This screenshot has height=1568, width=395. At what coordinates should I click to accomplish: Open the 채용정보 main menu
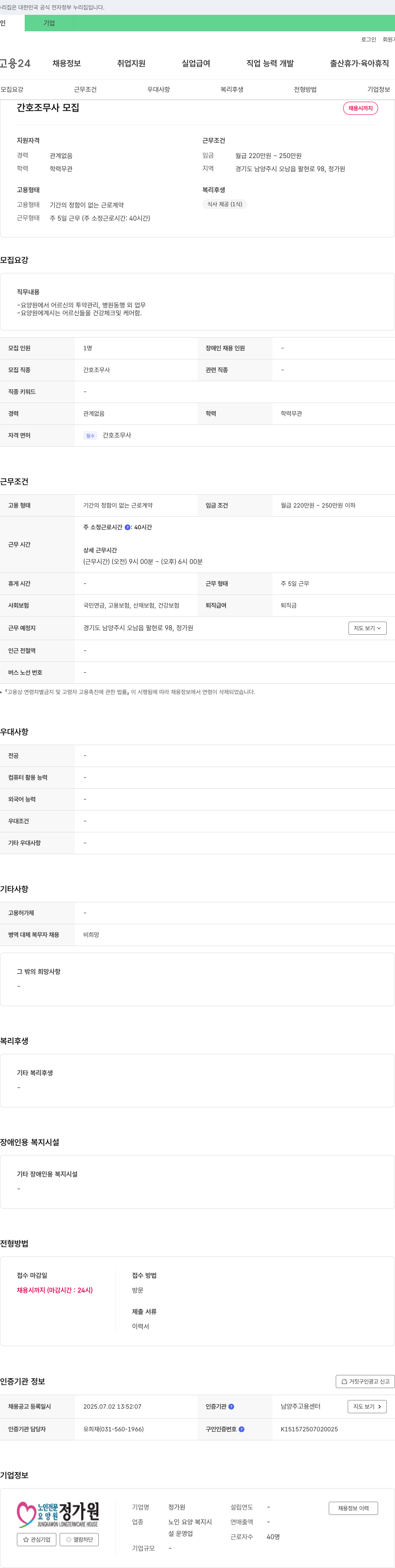pyautogui.click(x=66, y=63)
